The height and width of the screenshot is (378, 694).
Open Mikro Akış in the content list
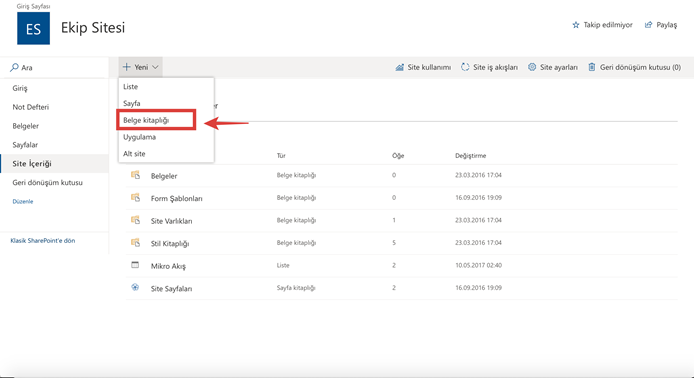[x=168, y=266]
